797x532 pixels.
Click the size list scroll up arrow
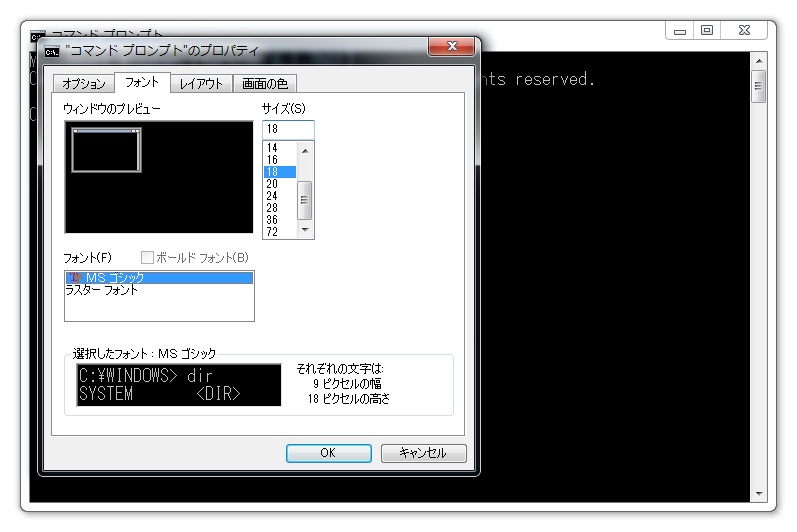click(305, 151)
